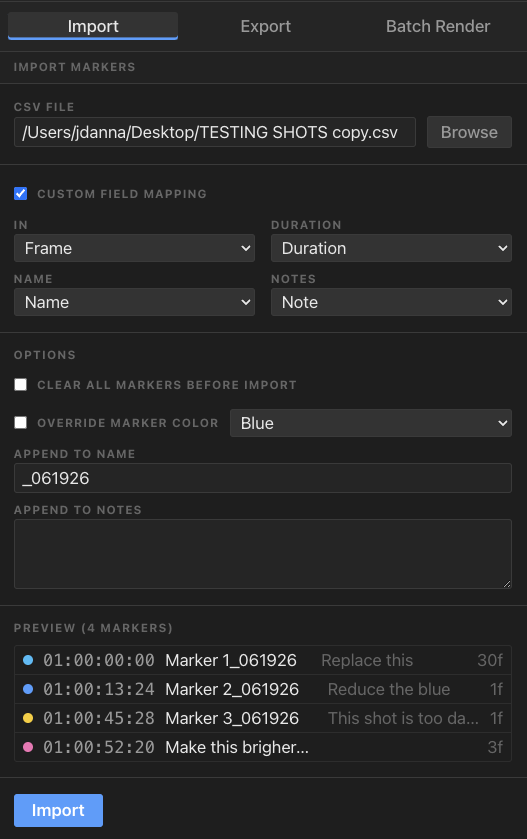
Task: Uncheck Custom Field Mapping checkbox
Action: pos(20,194)
